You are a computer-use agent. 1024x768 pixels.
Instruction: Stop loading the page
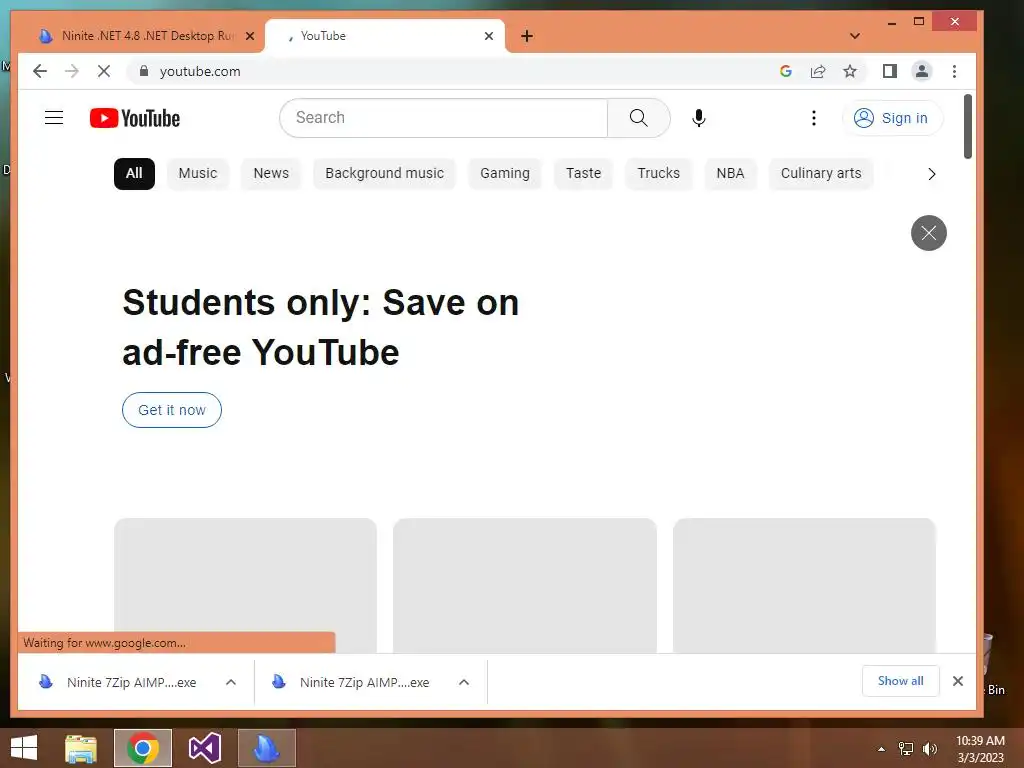coord(104,71)
